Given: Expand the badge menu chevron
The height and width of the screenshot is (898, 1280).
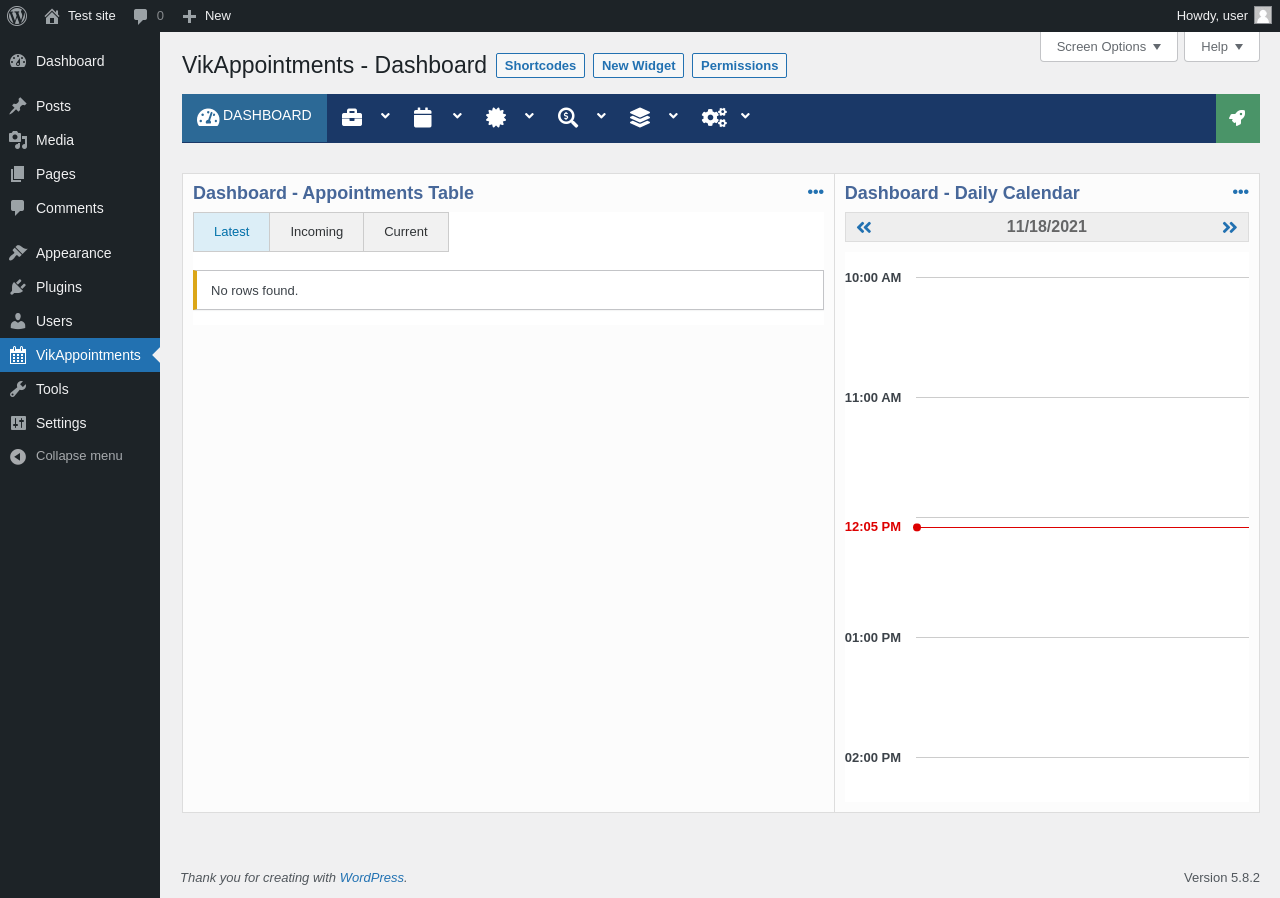Looking at the screenshot, I should tap(529, 116).
